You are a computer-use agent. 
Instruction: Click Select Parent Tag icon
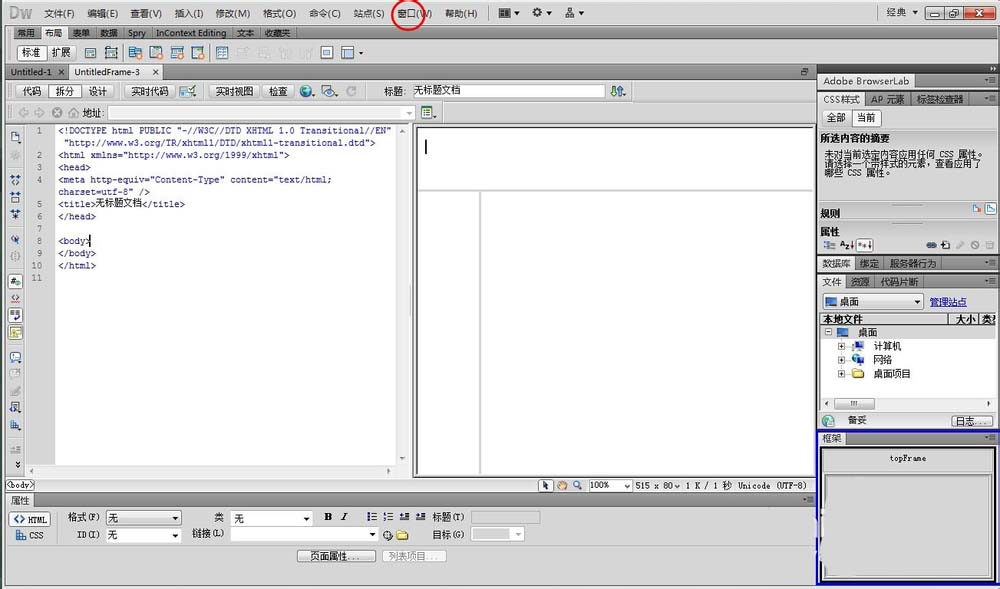(x=15, y=240)
